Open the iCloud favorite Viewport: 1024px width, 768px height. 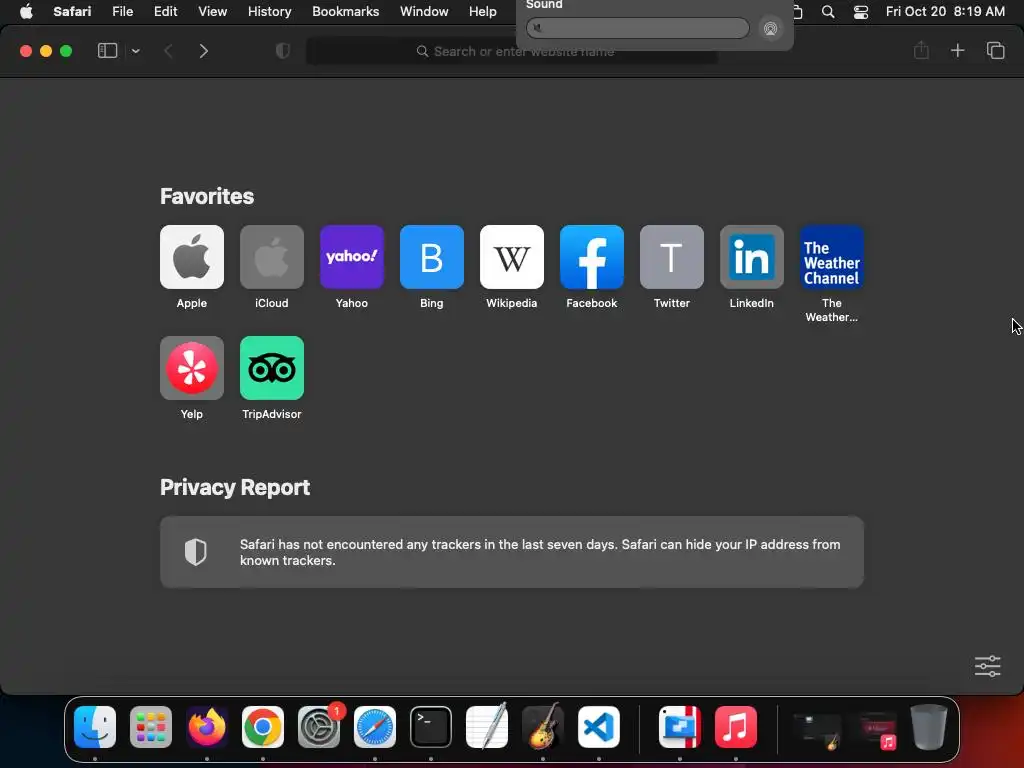272,257
